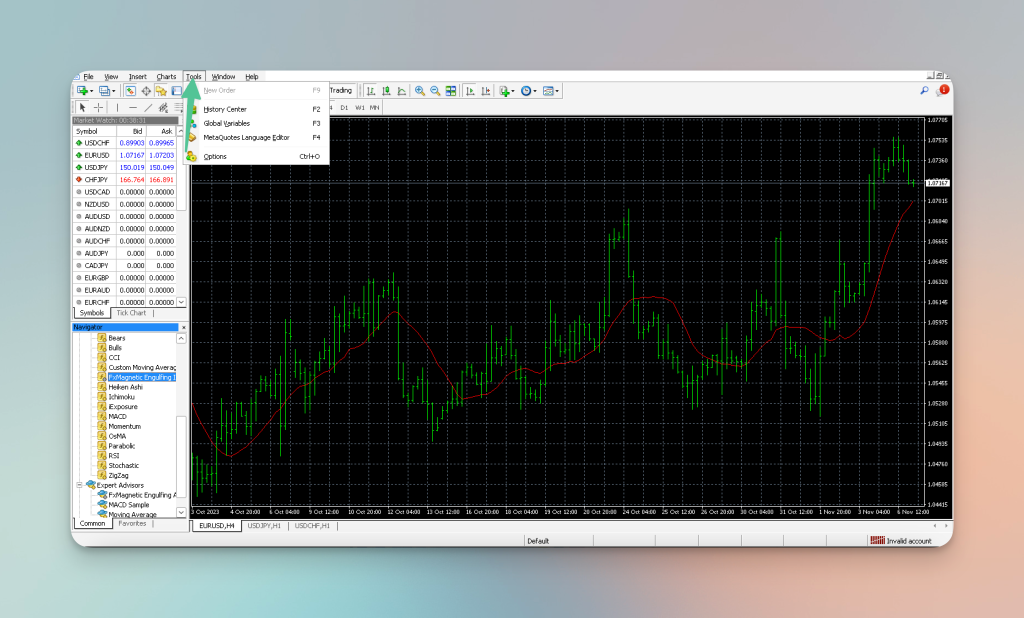Collapse the Expert Advisors tree node
The image size is (1024, 618).
click(x=79, y=485)
